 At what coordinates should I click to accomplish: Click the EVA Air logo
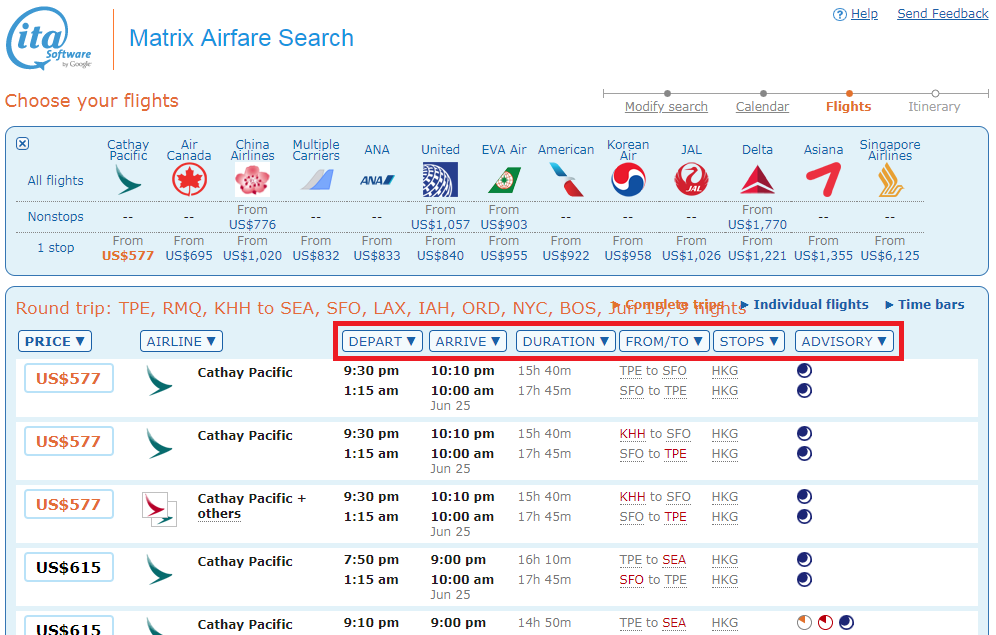504,180
